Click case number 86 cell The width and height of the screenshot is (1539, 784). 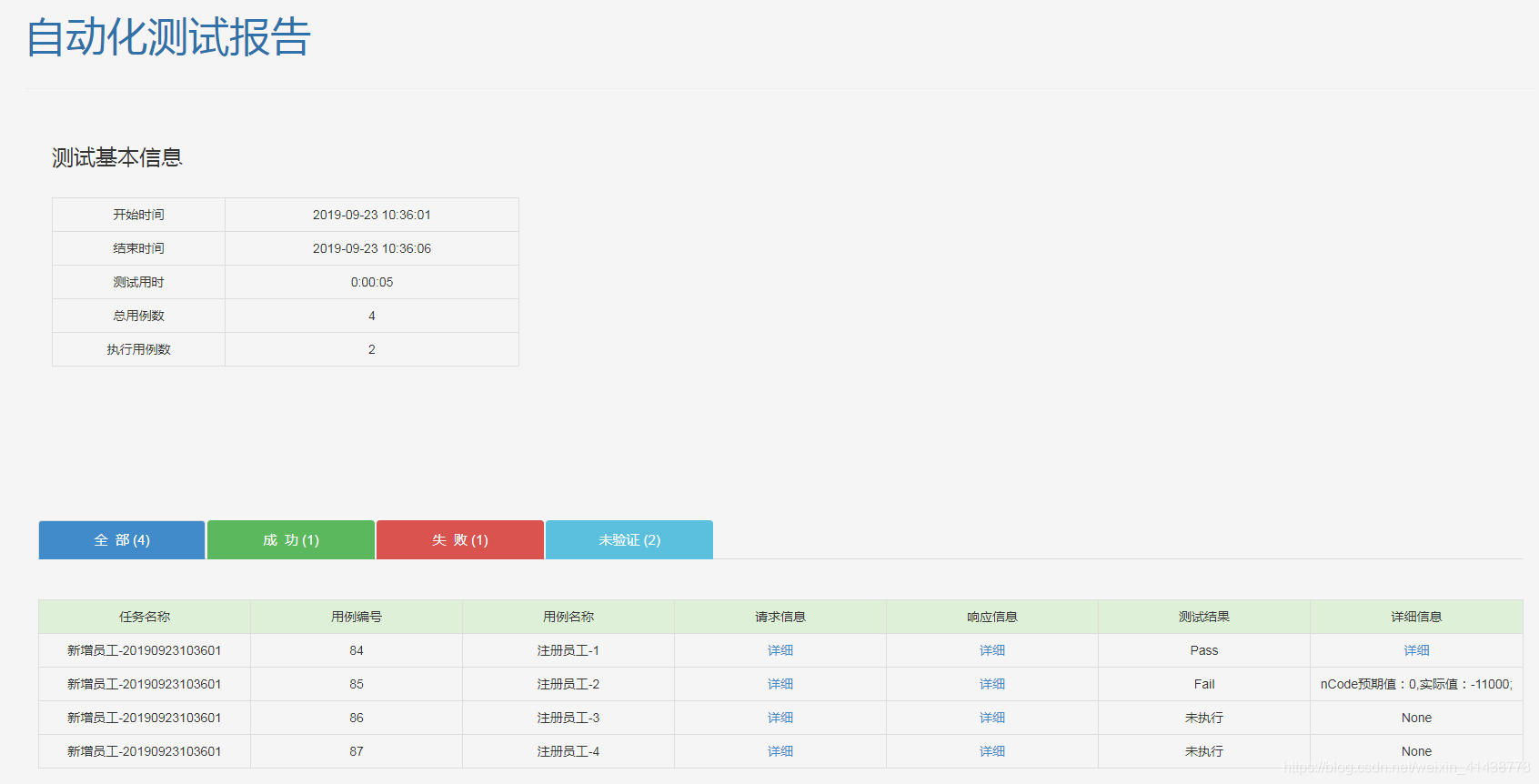click(x=357, y=718)
